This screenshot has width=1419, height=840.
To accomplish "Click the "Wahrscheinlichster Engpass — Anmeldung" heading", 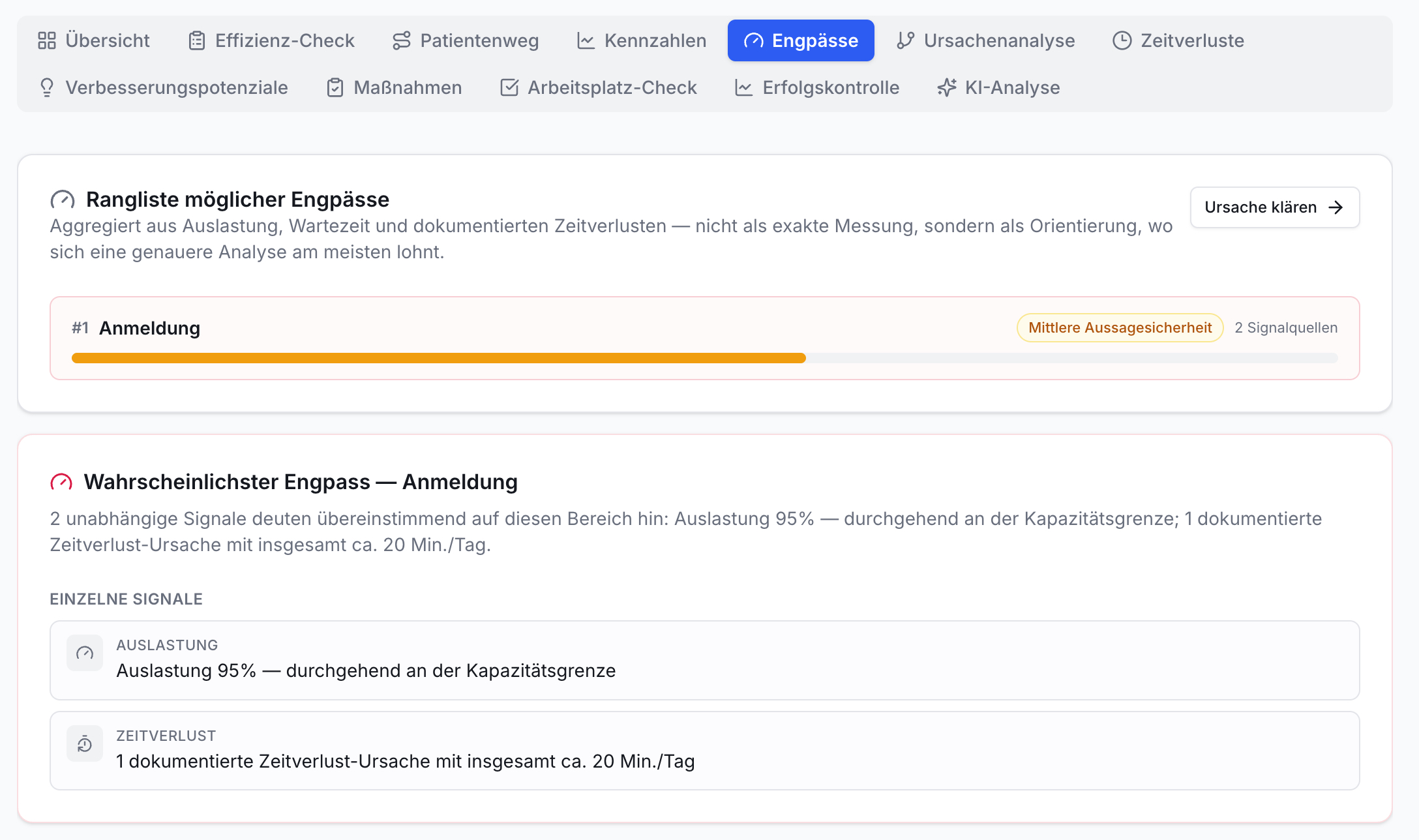I will click(x=301, y=482).
